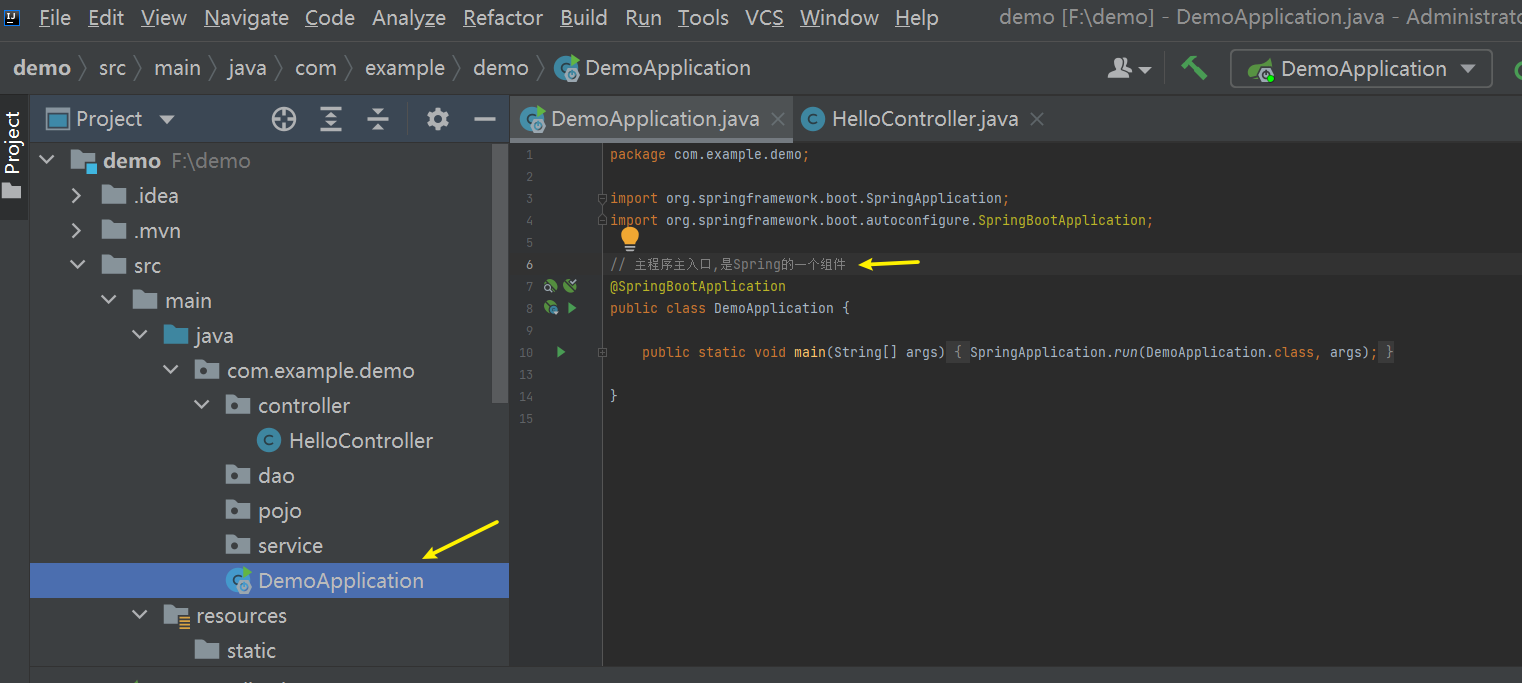Collapse the src folder
Screen dimensions: 1522x683
pyautogui.click(x=77, y=266)
